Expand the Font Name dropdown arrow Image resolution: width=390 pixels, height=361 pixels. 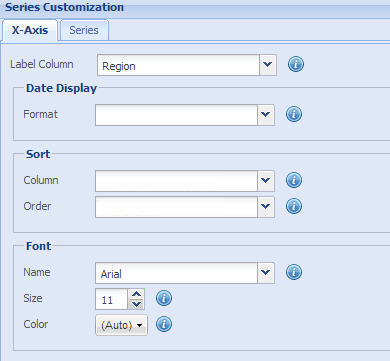[266, 273]
